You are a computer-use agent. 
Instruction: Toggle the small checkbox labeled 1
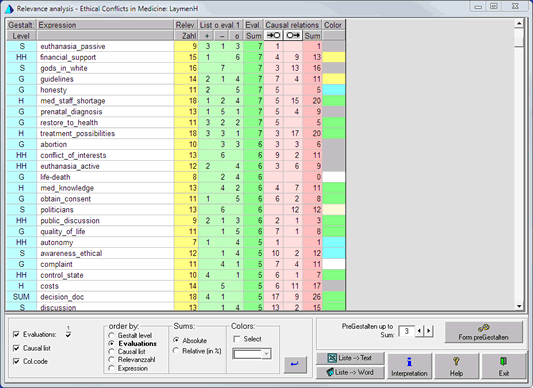click(x=68, y=335)
